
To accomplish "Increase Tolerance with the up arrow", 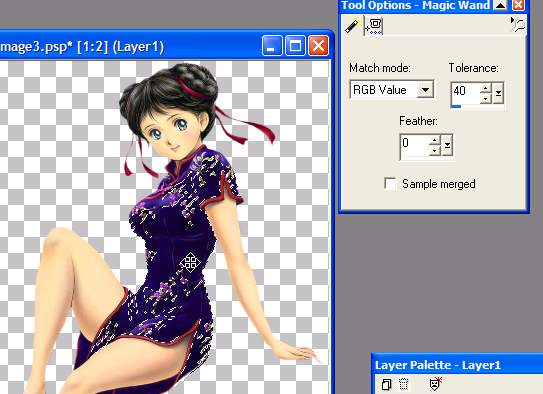I will 486,88.
